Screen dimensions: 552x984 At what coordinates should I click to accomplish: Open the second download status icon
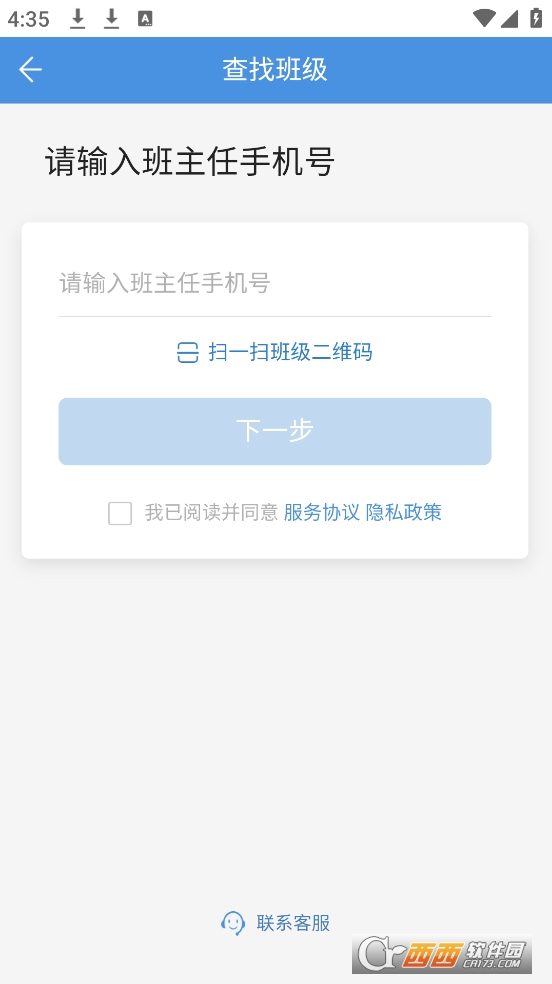pos(111,19)
